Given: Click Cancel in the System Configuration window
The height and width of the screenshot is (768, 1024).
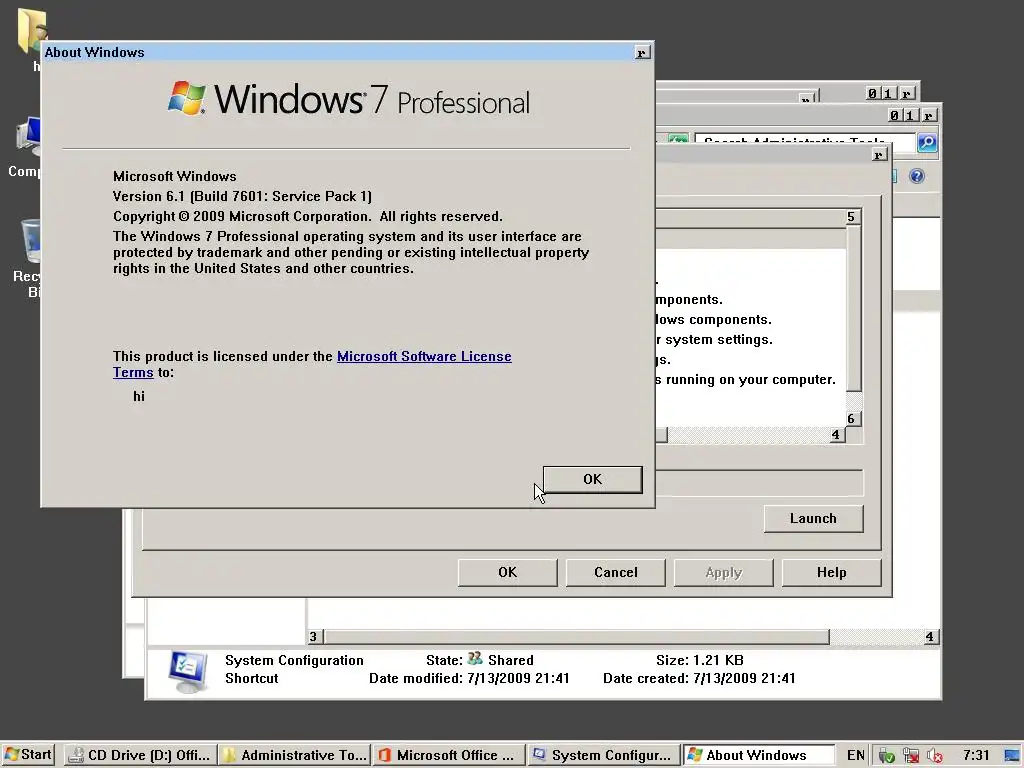Looking at the screenshot, I should 615,573.
